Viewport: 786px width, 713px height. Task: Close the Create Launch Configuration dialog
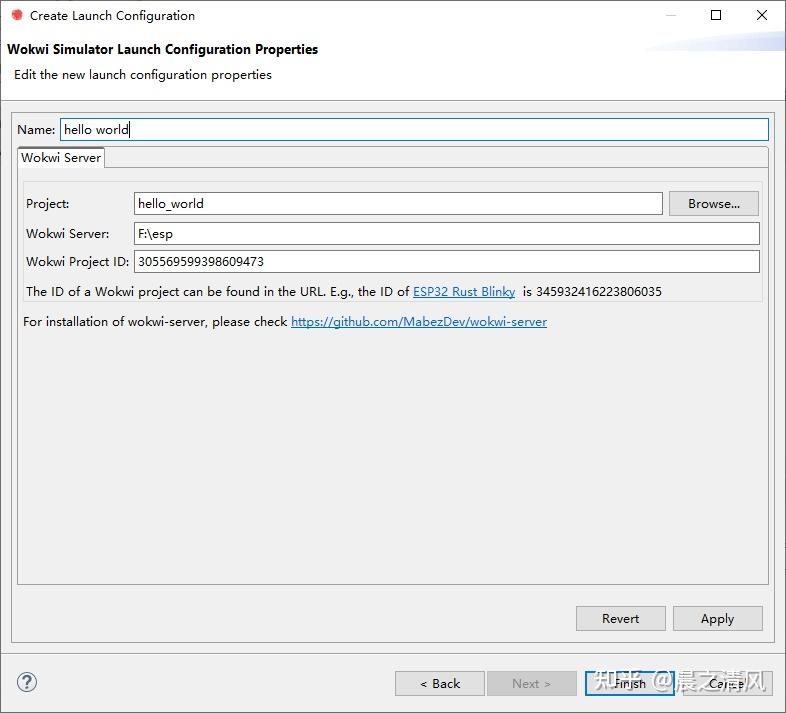(x=761, y=15)
